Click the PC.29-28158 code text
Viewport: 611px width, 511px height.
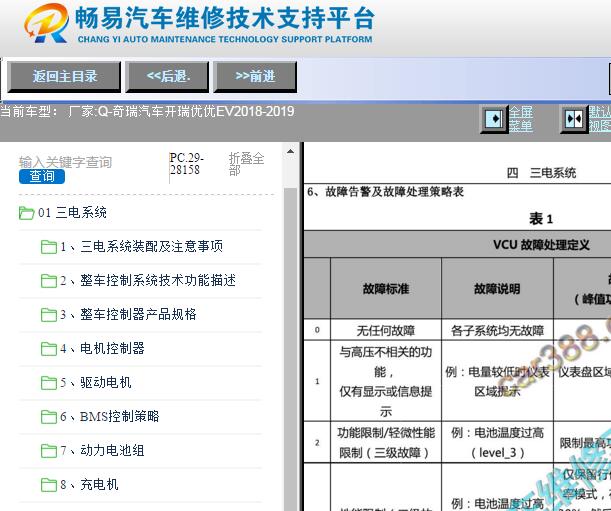point(187,164)
